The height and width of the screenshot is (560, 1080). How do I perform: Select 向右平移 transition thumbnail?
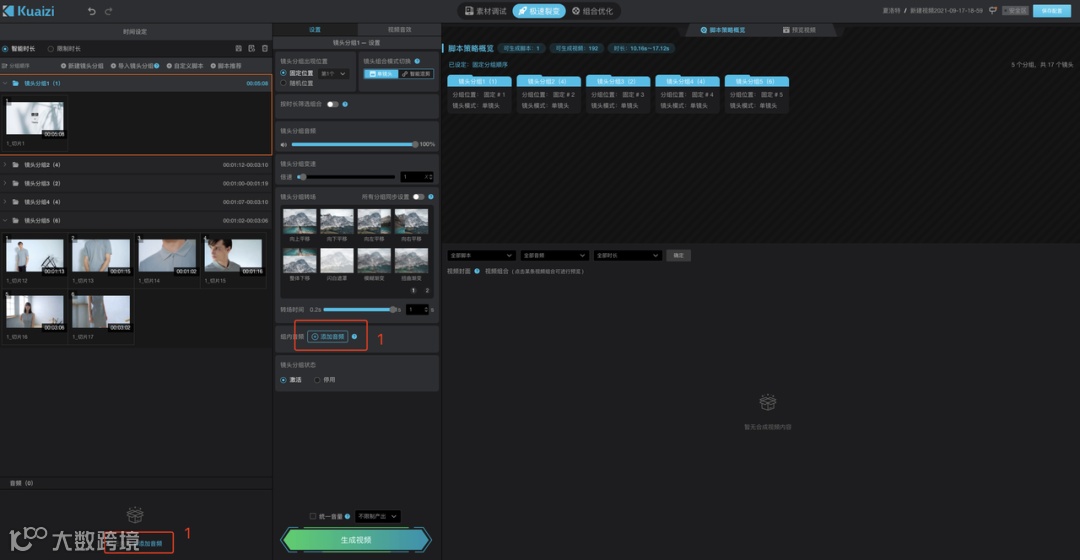(411, 222)
